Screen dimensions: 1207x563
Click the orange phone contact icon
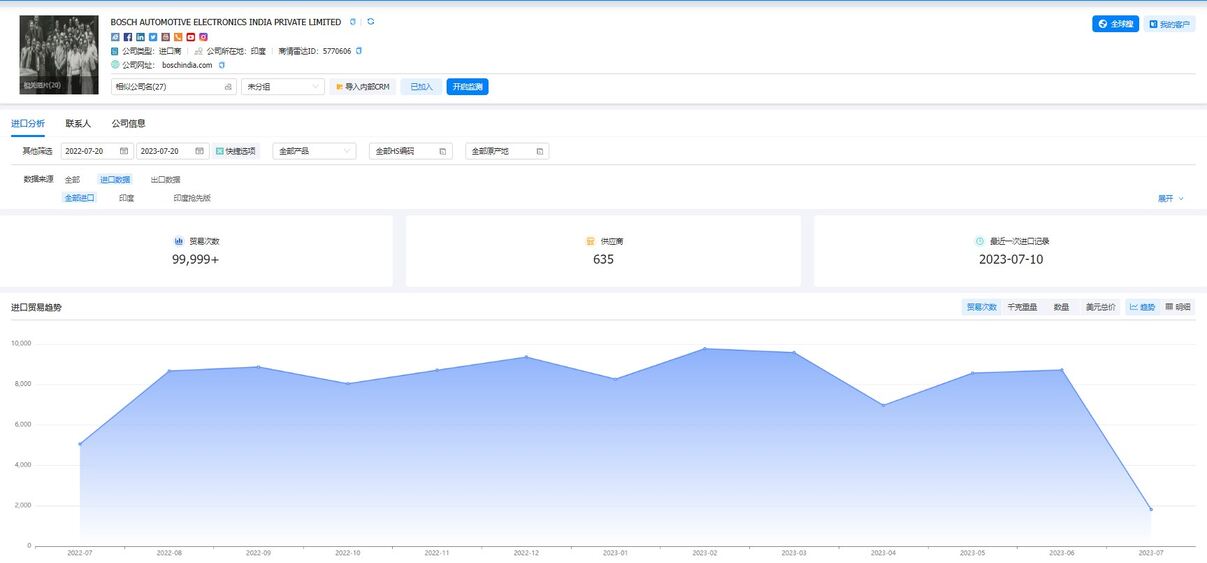[178, 37]
